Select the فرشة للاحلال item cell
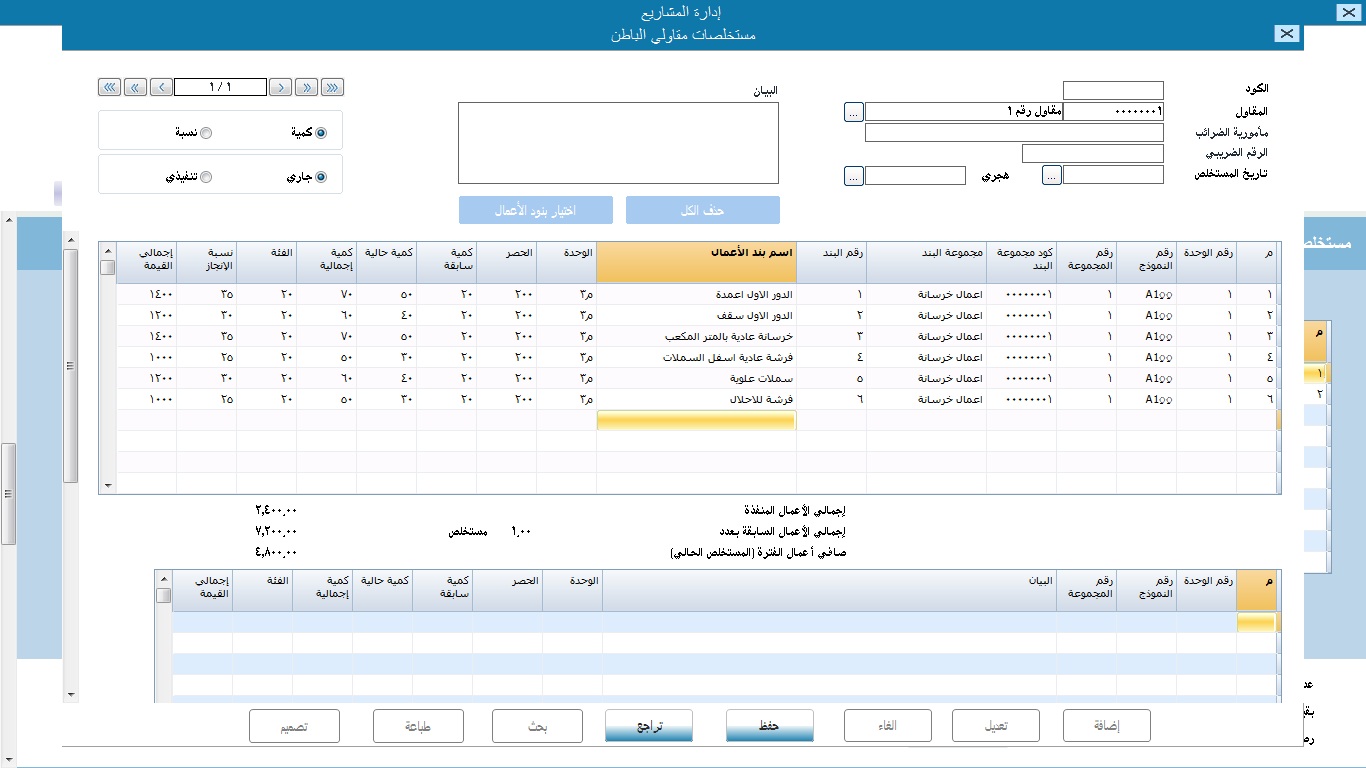The image size is (1366, 768). point(696,399)
